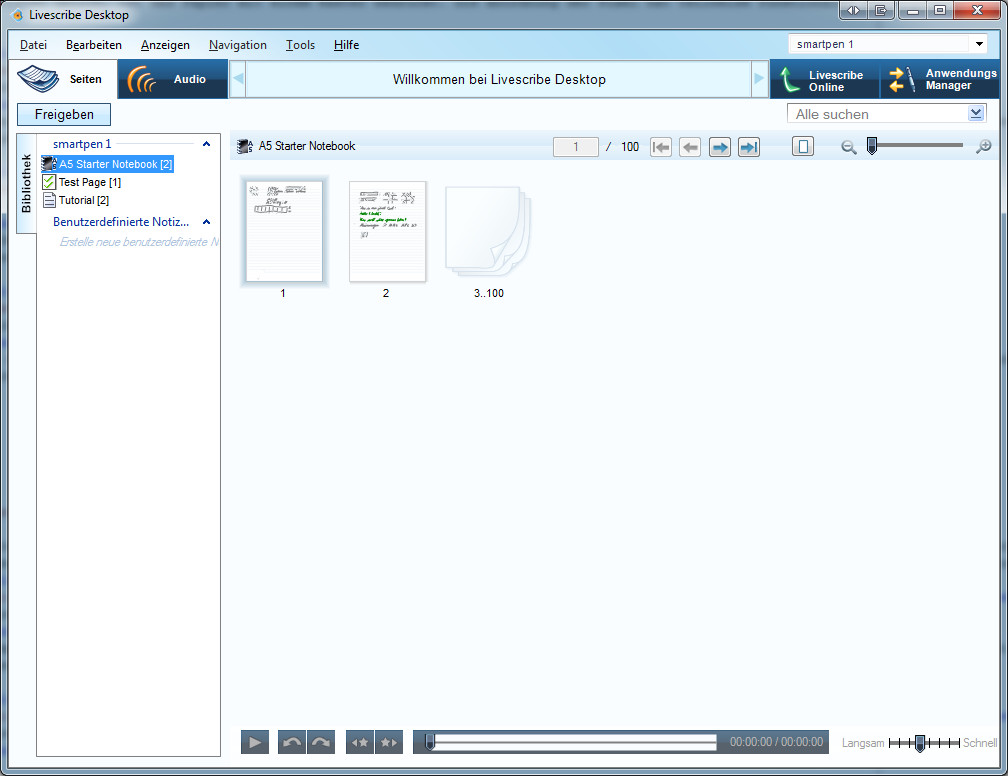Go to the last page
Viewport: 1008px width, 776px height.
[x=749, y=147]
